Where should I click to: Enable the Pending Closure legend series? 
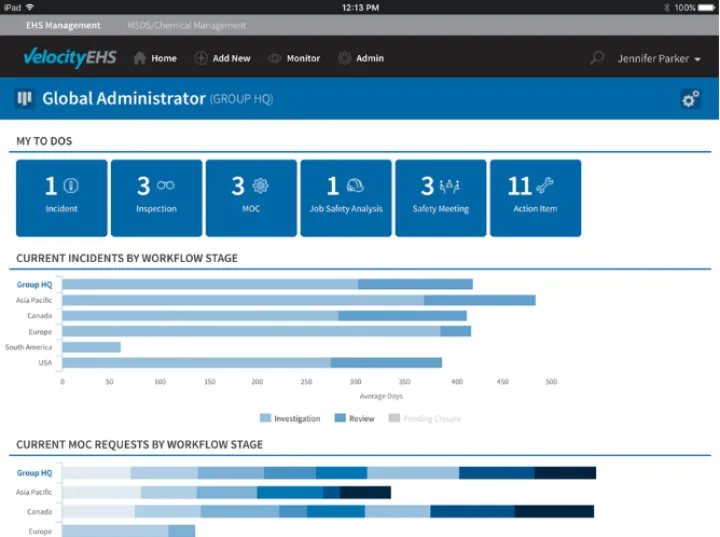coord(425,419)
